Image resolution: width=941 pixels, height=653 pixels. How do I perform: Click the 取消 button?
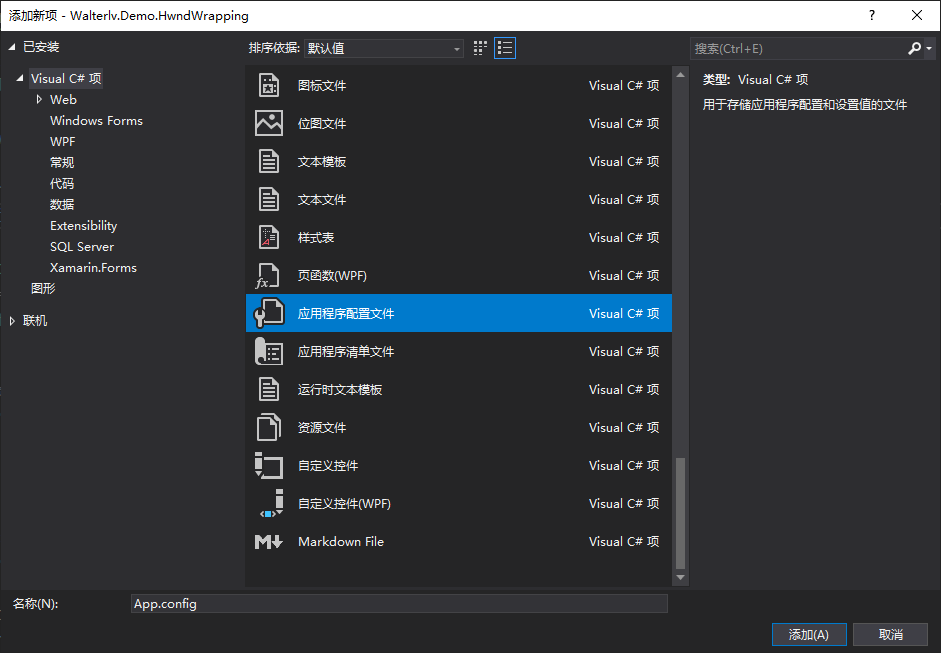[891, 634]
